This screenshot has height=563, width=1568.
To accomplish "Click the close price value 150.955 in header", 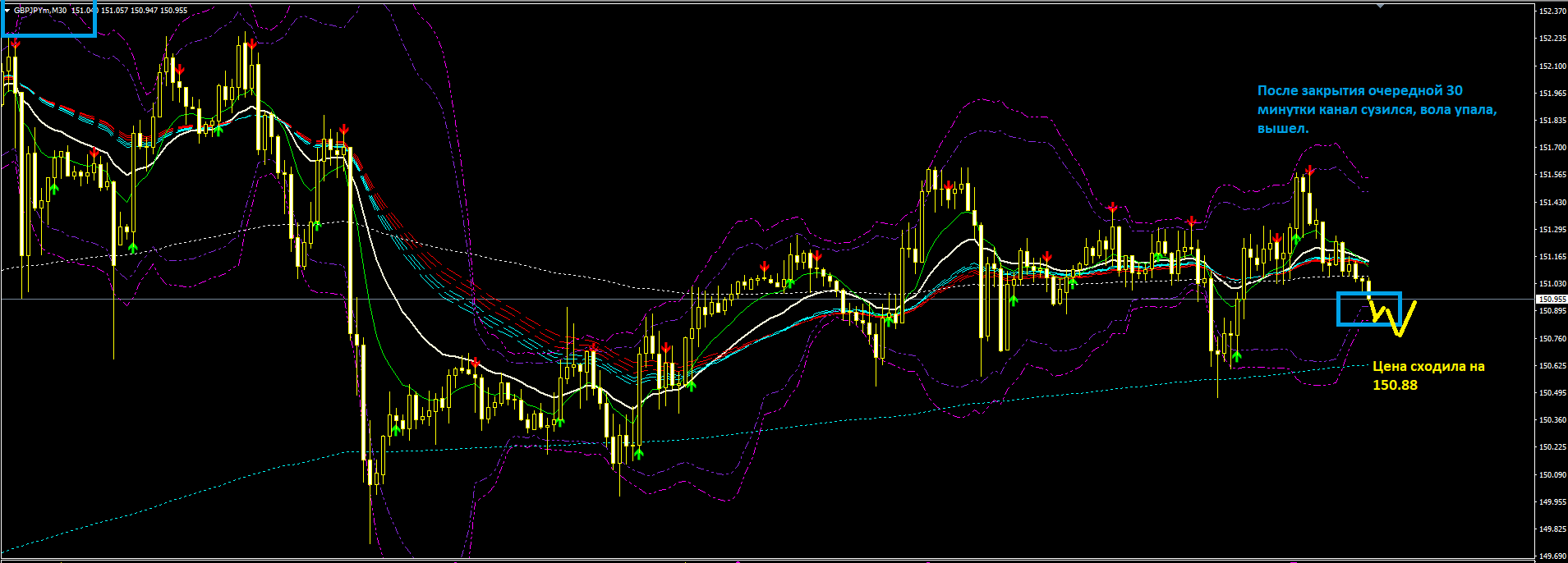I will tap(173, 11).
